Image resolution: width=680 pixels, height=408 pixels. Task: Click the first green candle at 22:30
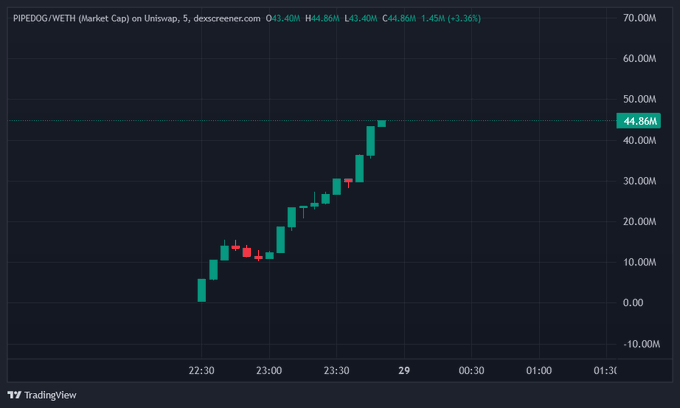tap(202, 290)
